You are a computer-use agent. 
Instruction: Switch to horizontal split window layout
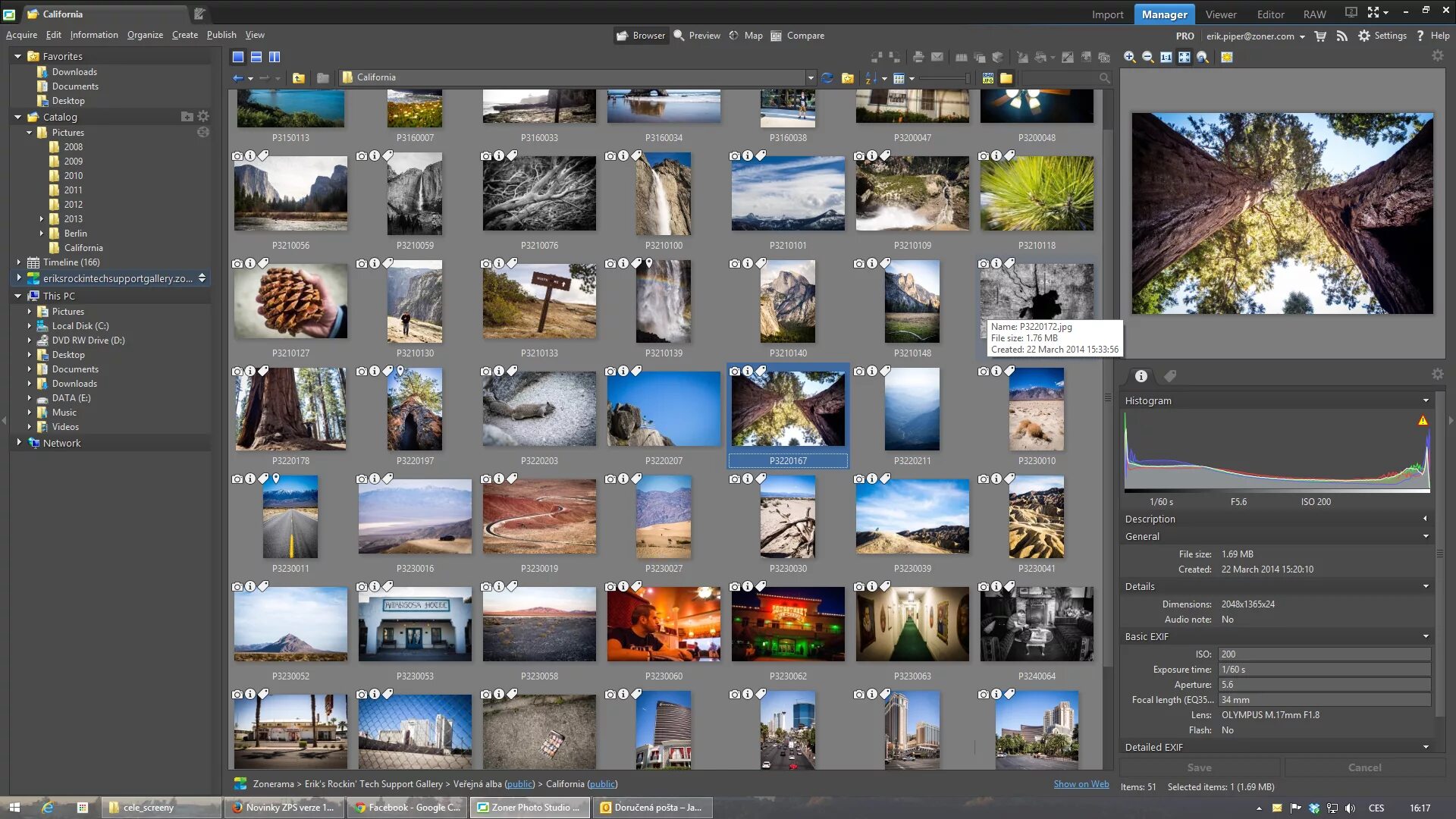click(x=256, y=57)
